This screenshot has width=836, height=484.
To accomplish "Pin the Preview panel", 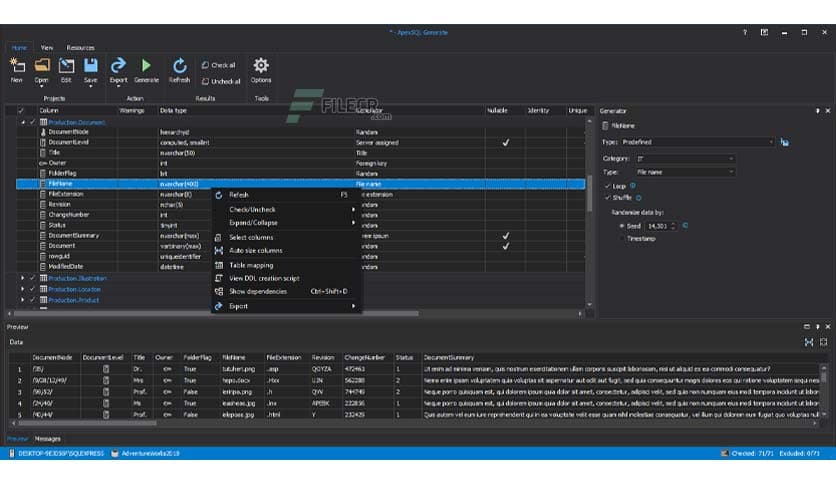I will (817, 327).
